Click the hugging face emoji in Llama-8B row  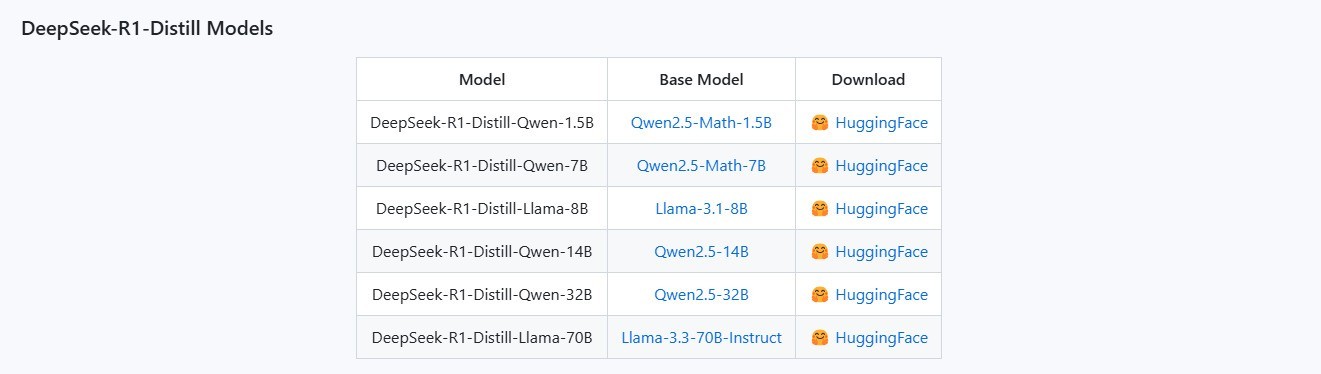tap(819, 209)
